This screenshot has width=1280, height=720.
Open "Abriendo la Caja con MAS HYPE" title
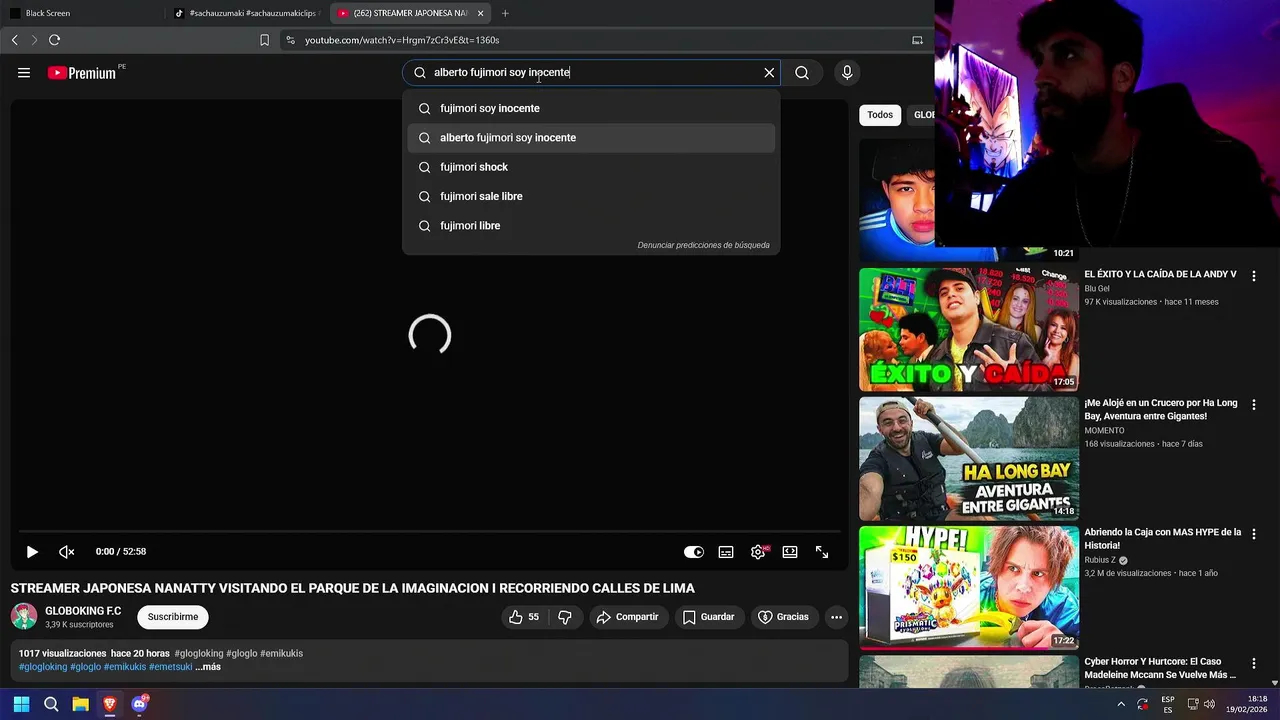pyautogui.click(x=1163, y=539)
